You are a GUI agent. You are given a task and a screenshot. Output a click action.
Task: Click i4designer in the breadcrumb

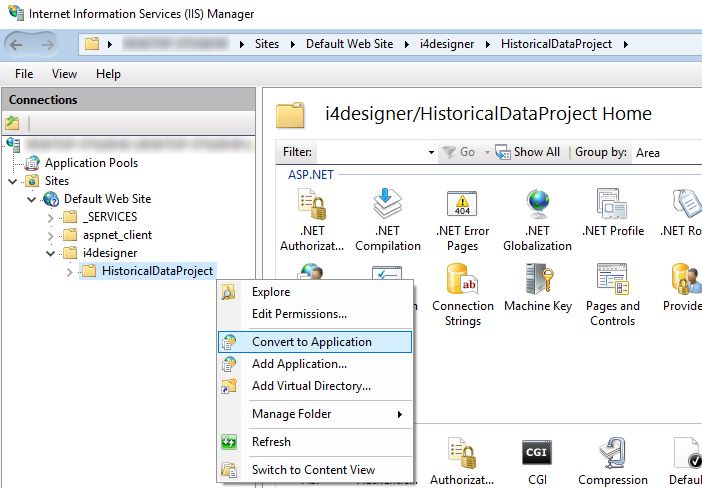point(447,44)
